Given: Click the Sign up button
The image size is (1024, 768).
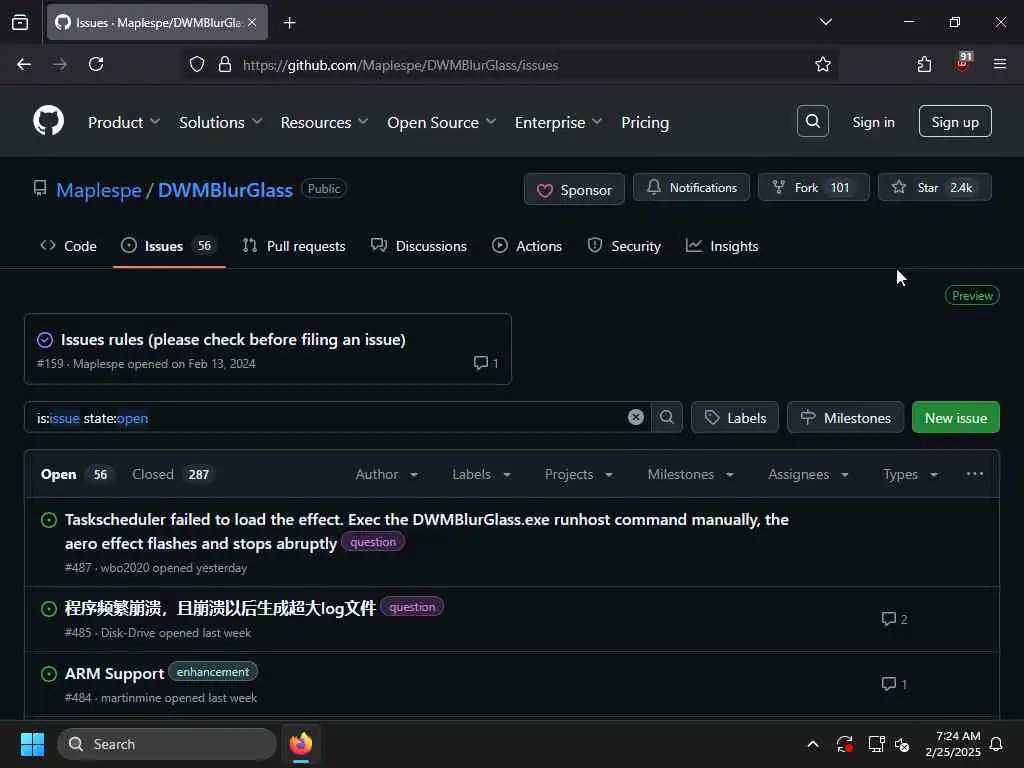Looking at the screenshot, I should pyautogui.click(x=955, y=121).
